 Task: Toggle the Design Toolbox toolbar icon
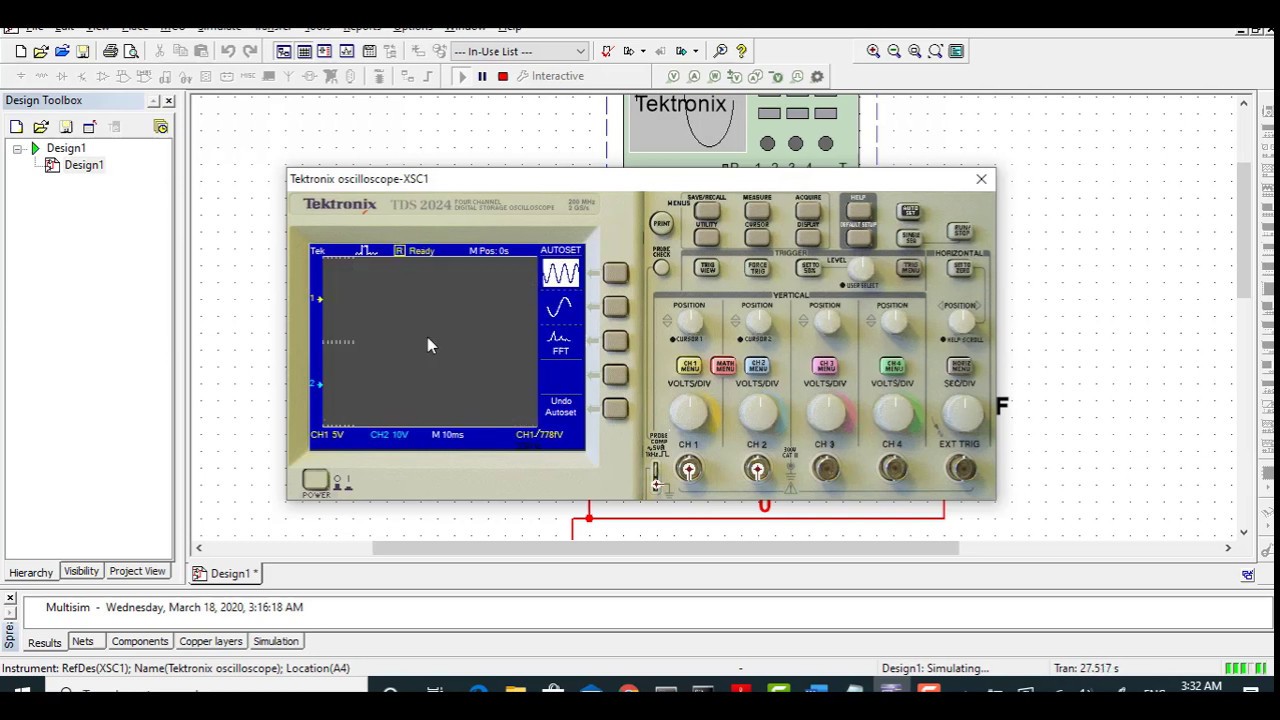point(284,51)
